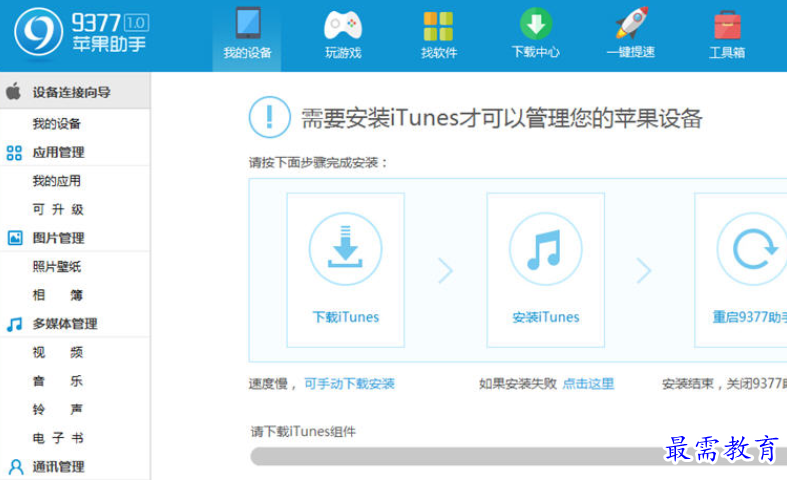Click the 应用管理 grid icon
Image resolution: width=787 pixels, height=480 pixels.
(x=14, y=153)
